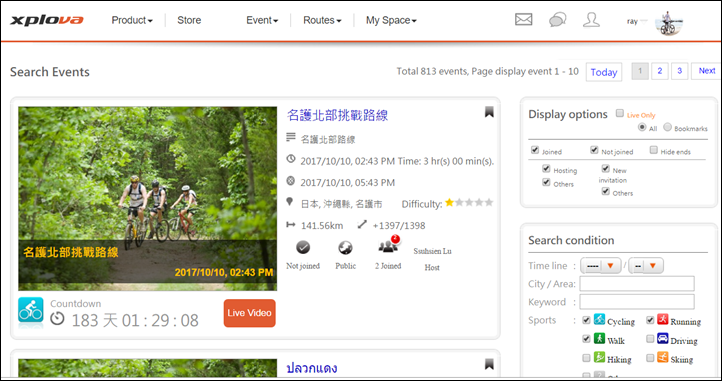Toggle the Hide ends checkbox
Screen dimensions: 722x381
click(653, 150)
